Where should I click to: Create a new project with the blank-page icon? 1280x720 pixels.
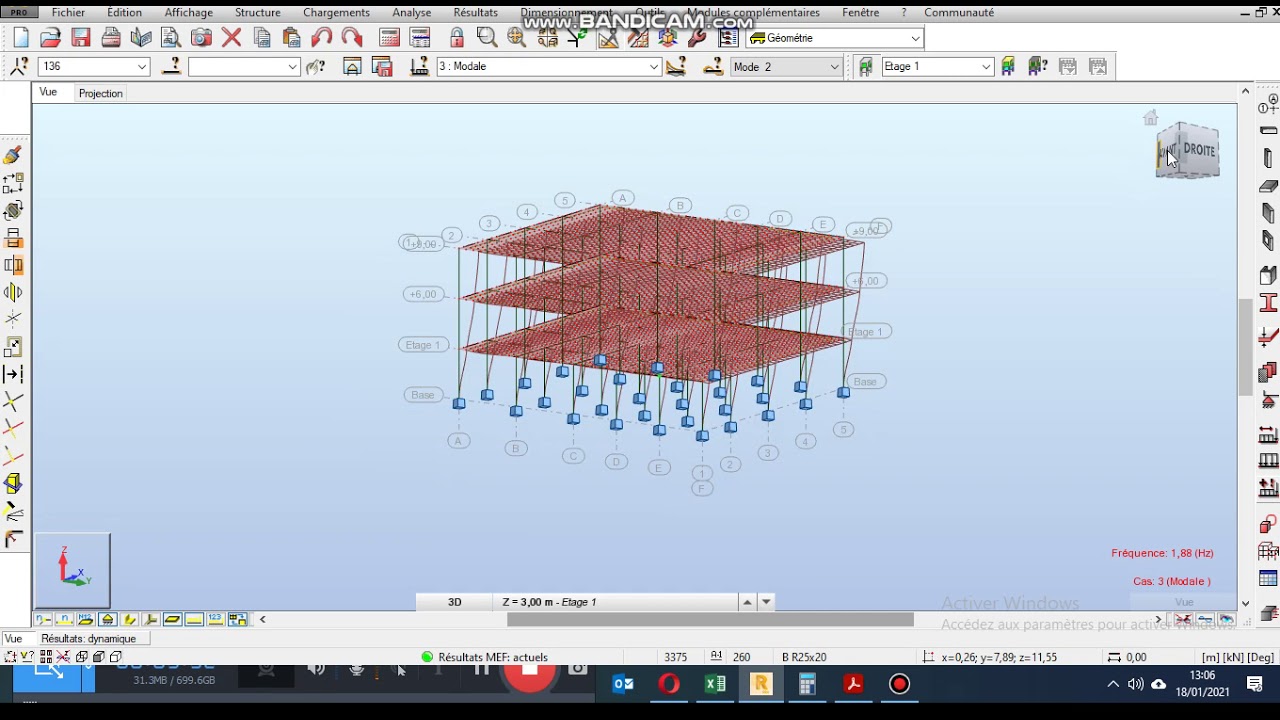tap(21, 38)
